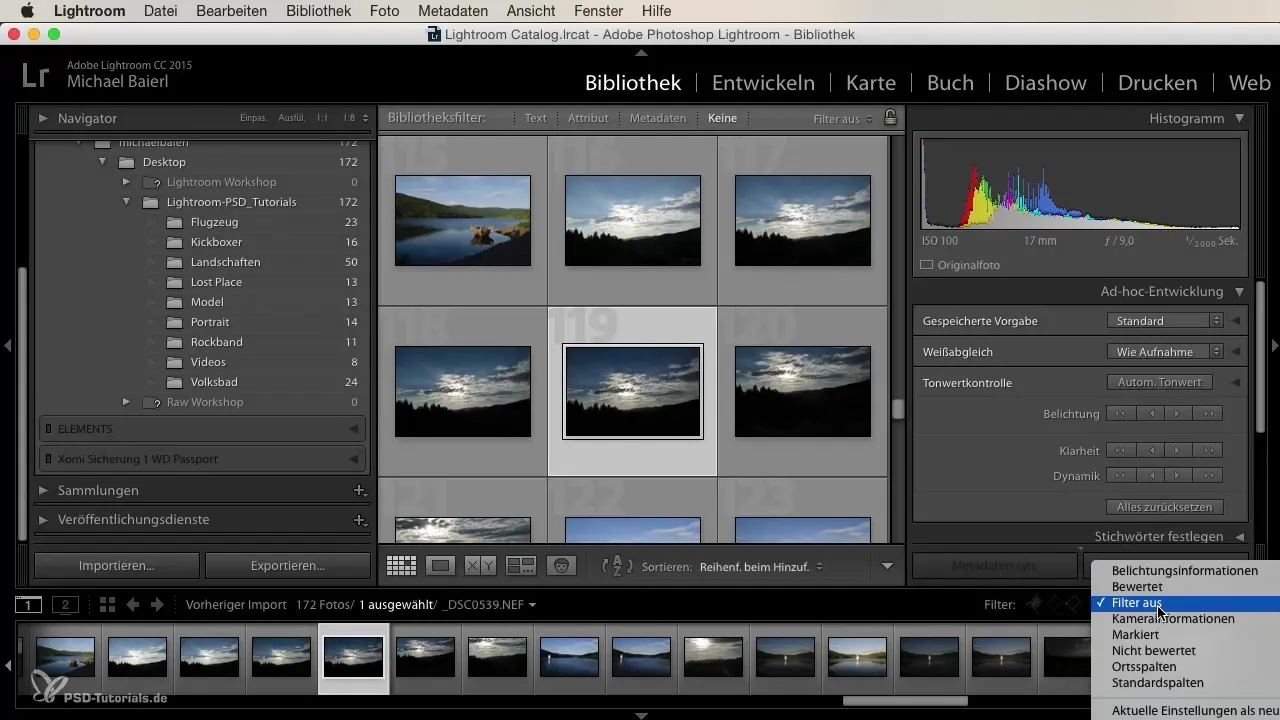Choose Ortsspalten filter preset
Viewport: 1280px width, 720px height.
[1144, 667]
